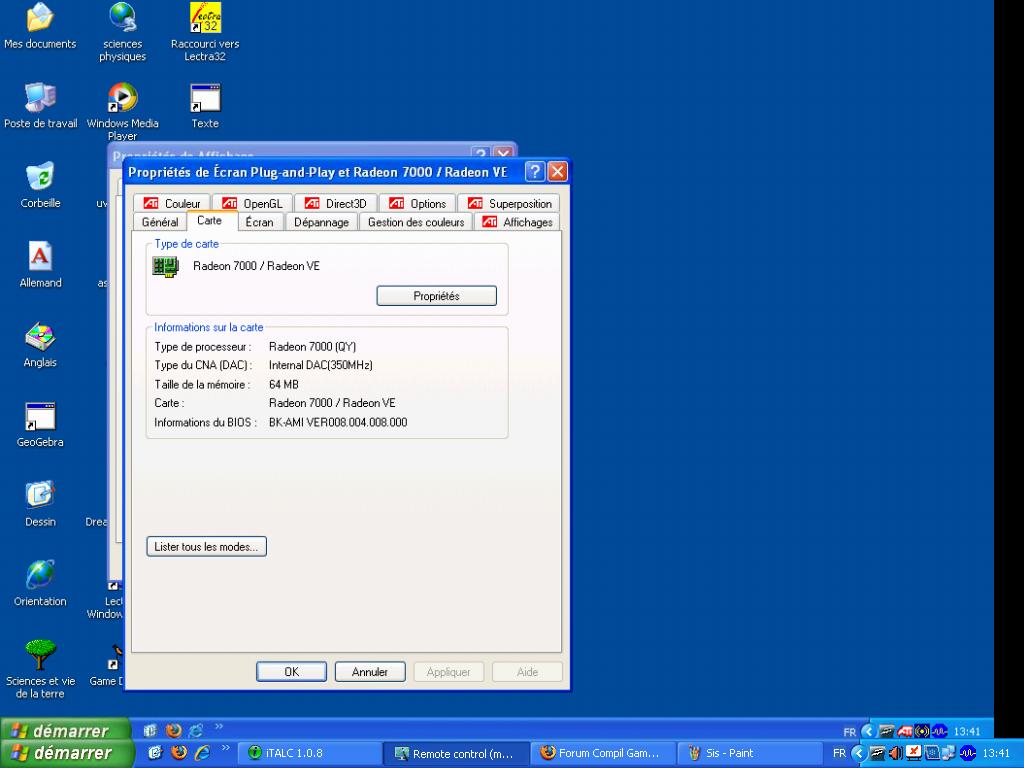The width and height of the screenshot is (1024, 768).
Task: Click the Propriétés button for the card
Action: coord(436,296)
